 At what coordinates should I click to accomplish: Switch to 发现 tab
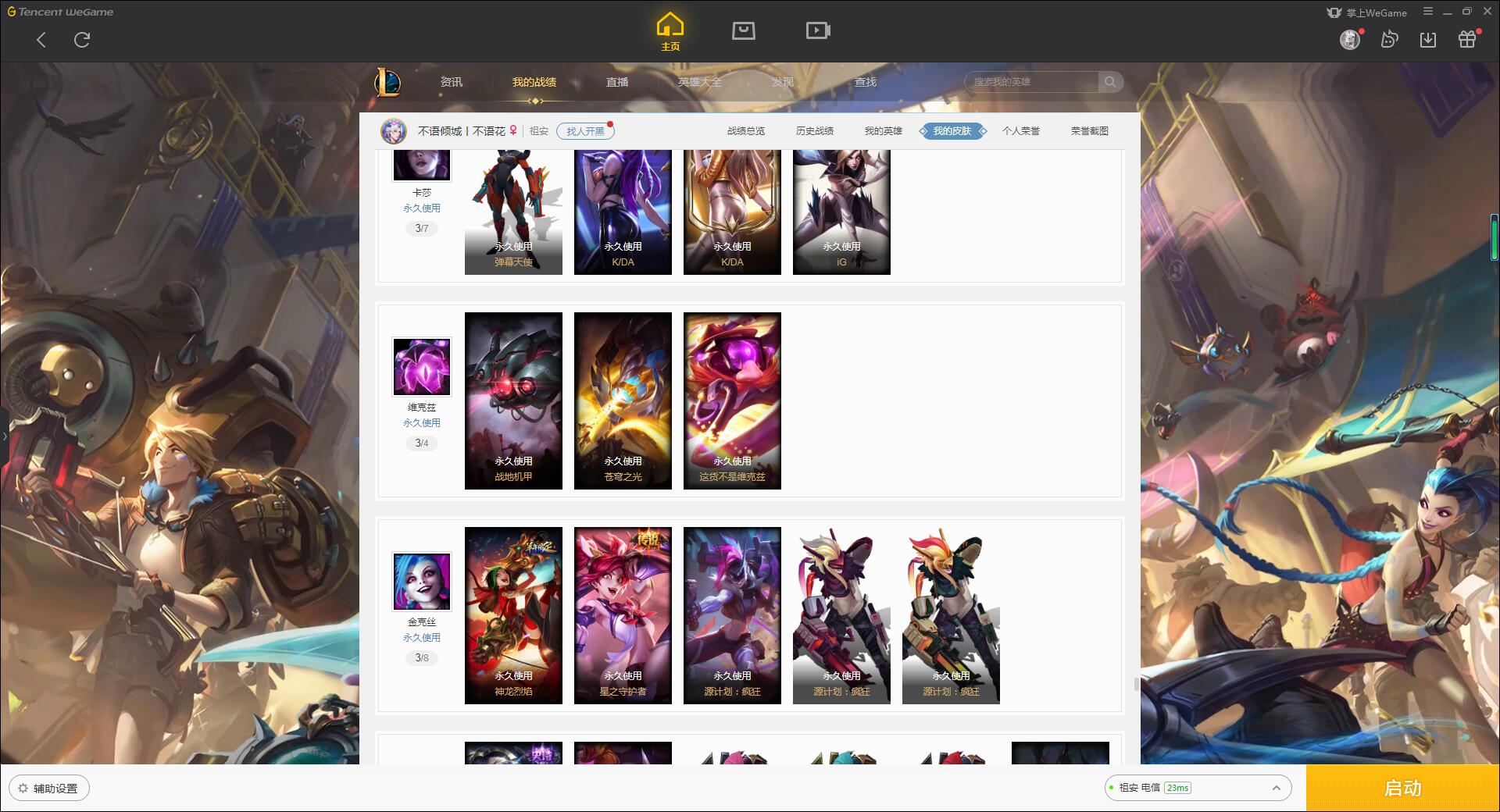(x=783, y=82)
